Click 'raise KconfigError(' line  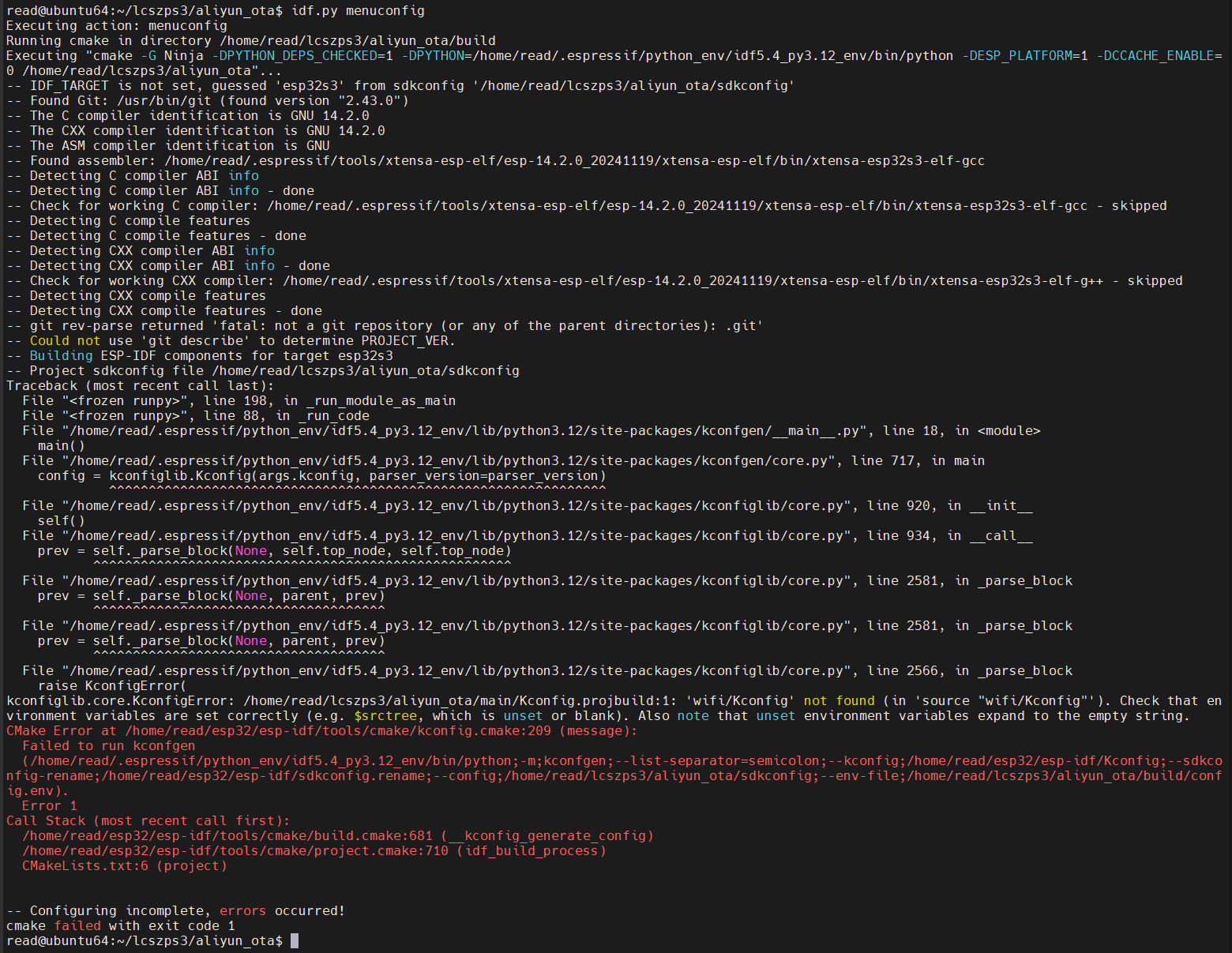(x=113, y=686)
